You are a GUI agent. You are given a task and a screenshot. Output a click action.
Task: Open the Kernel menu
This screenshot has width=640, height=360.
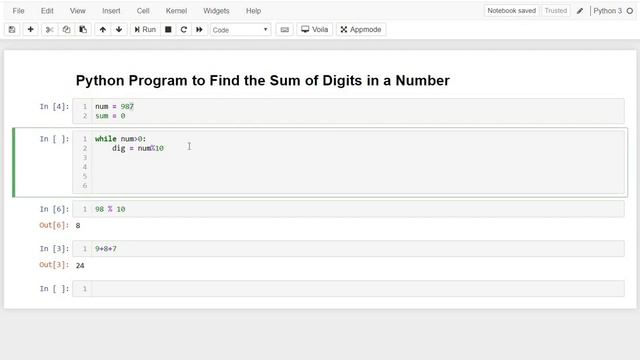(x=176, y=11)
